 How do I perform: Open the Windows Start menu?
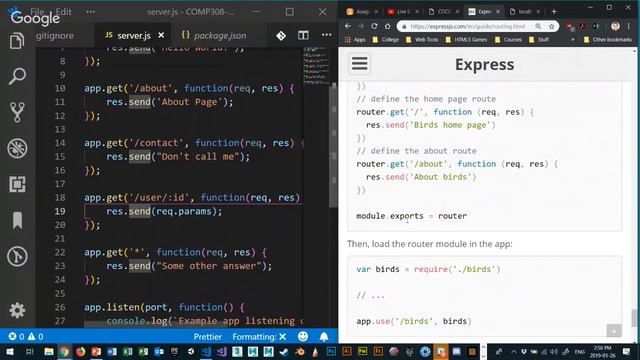(x=10, y=351)
